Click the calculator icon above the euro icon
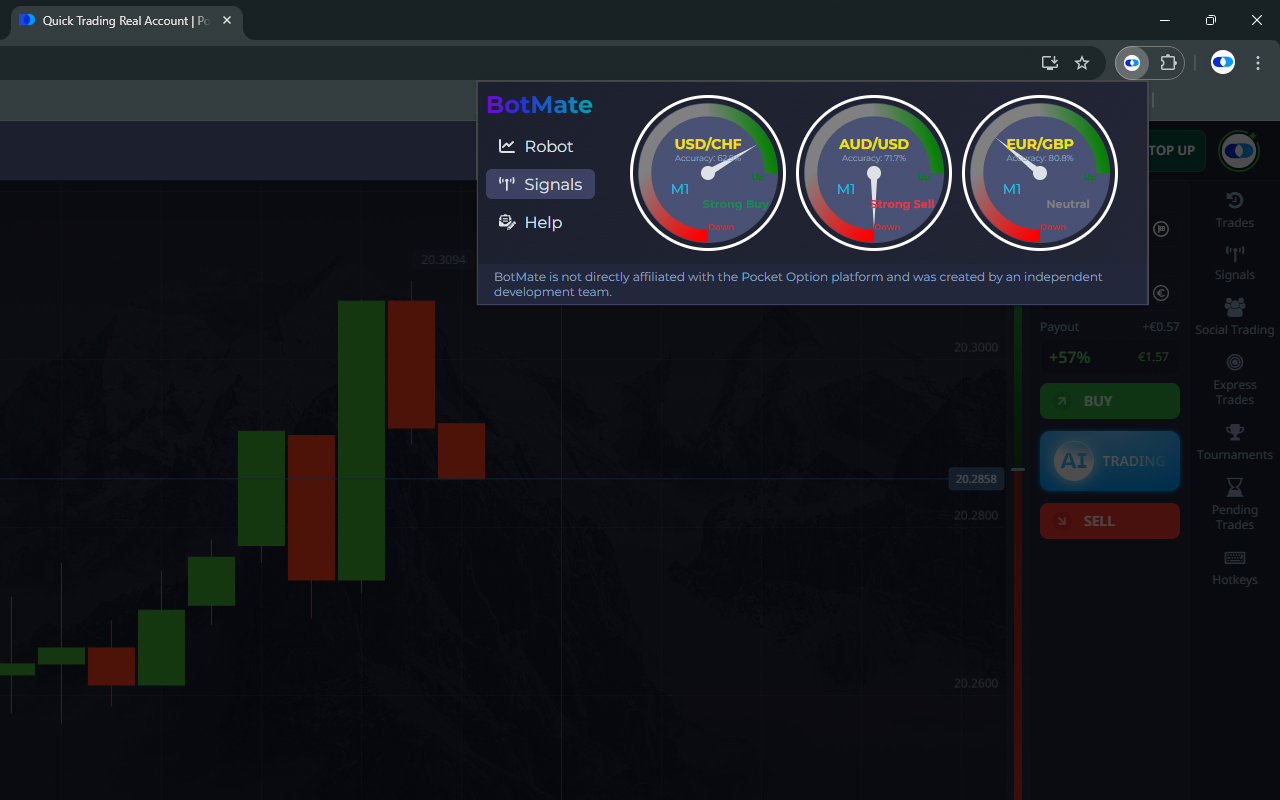The height and width of the screenshot is (800, 1280). 1161,229
